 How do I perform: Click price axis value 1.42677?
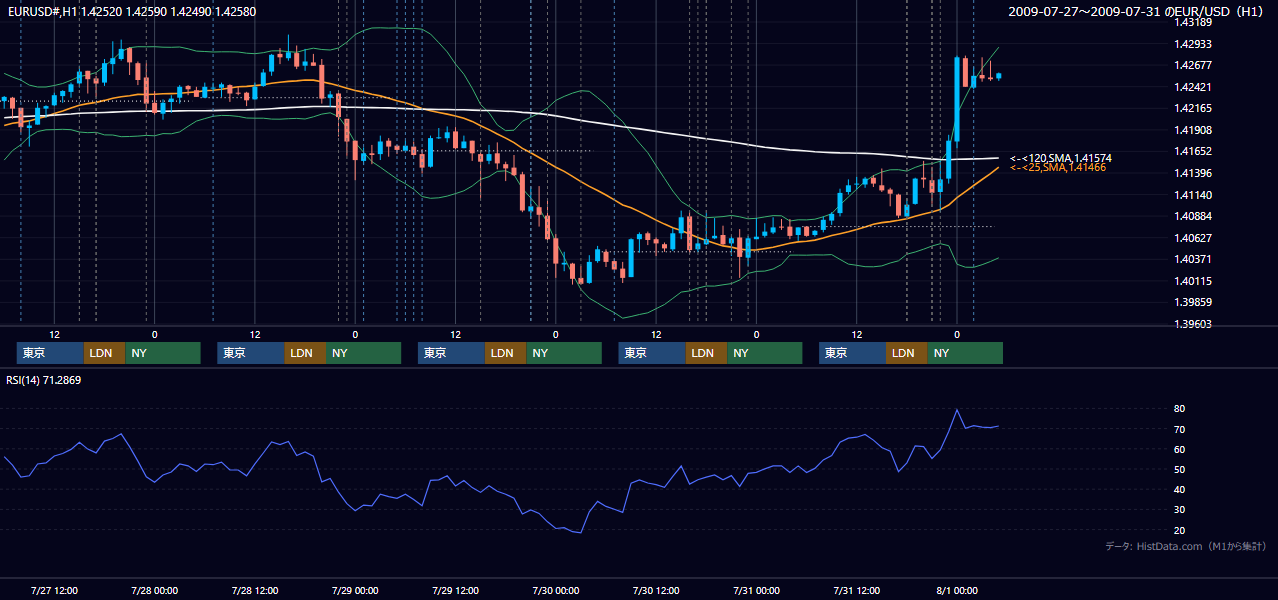click(1193, 65)
